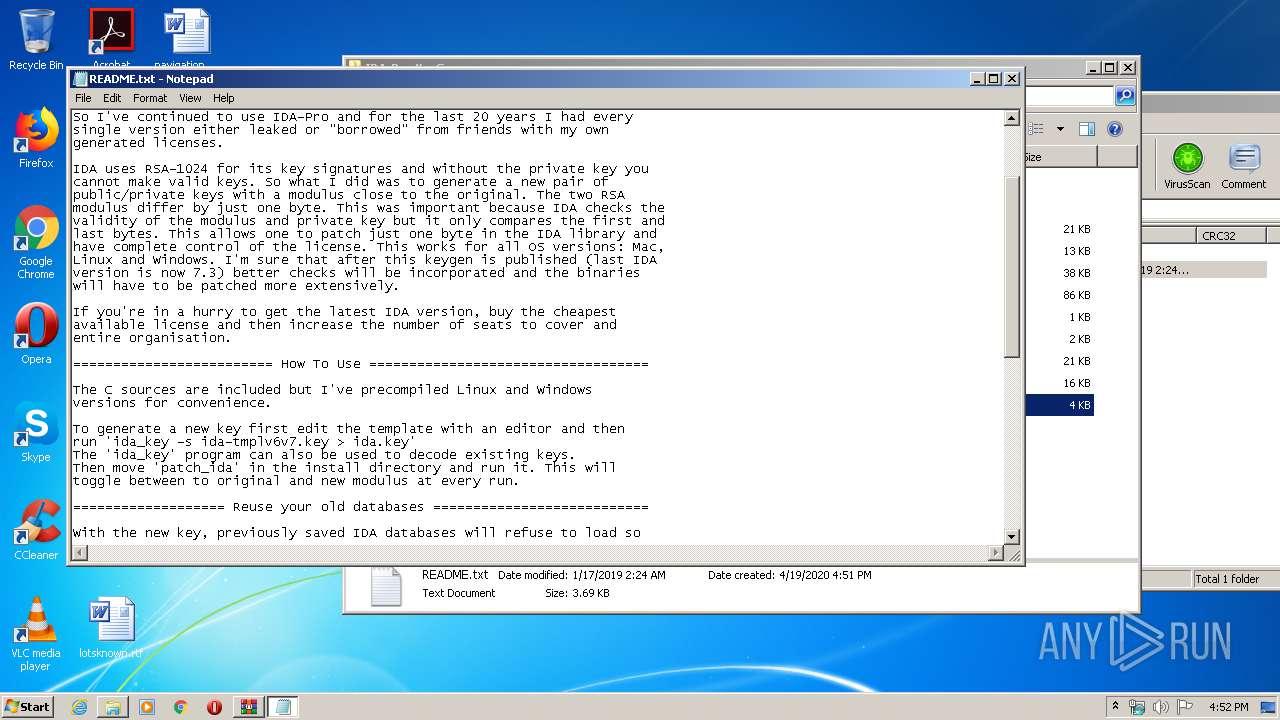
Task: Show hidden tray icons via the chevron
Action: (1115, 707)
